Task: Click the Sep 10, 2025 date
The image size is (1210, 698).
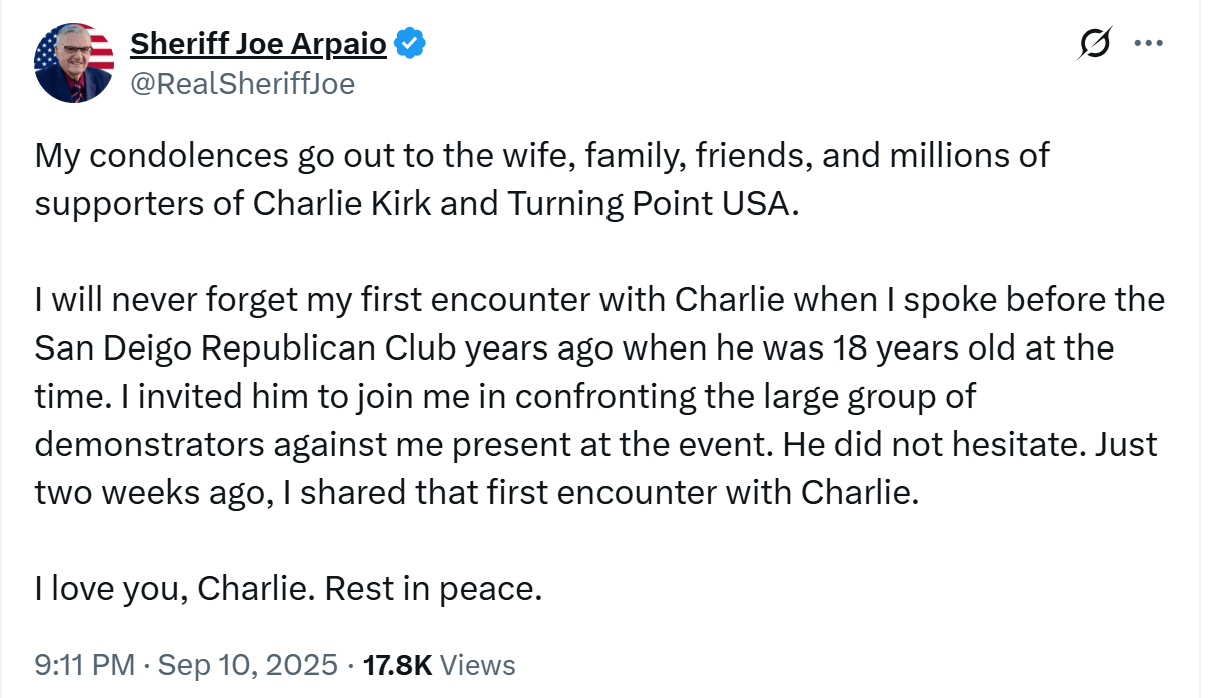Action: pos(247,665)
